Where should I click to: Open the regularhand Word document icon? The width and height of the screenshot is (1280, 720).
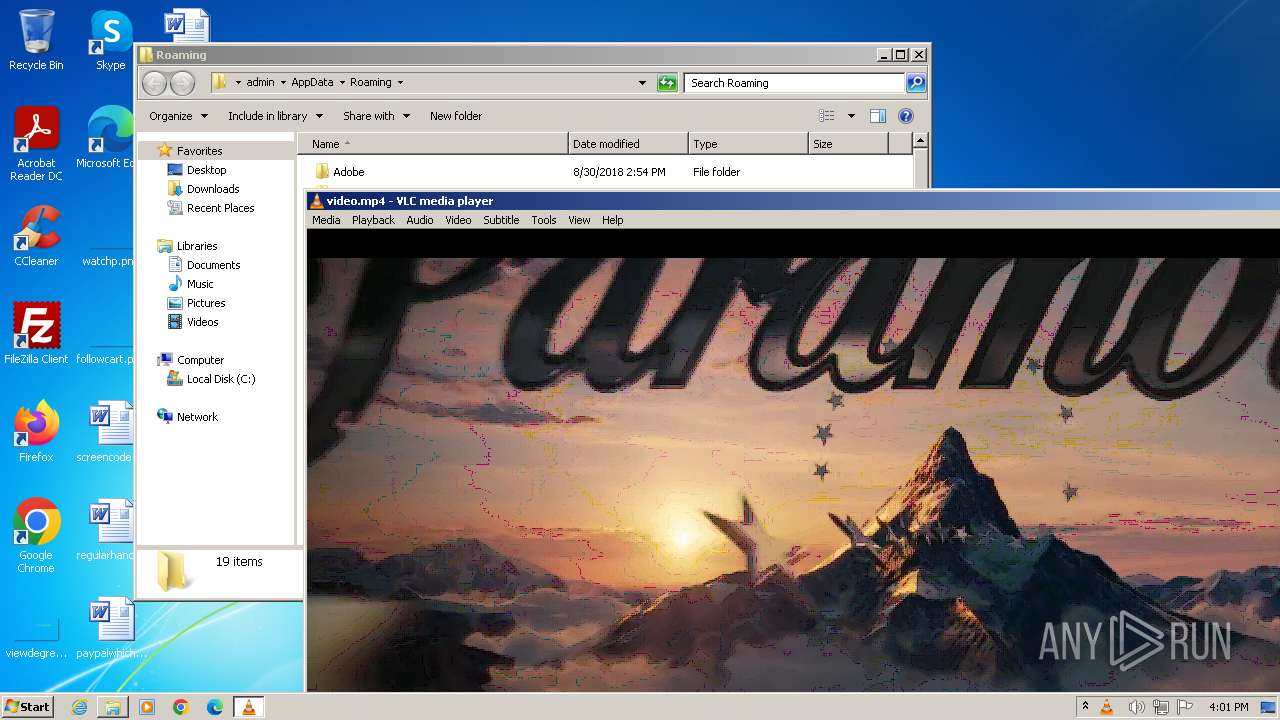tap(105, 530)
